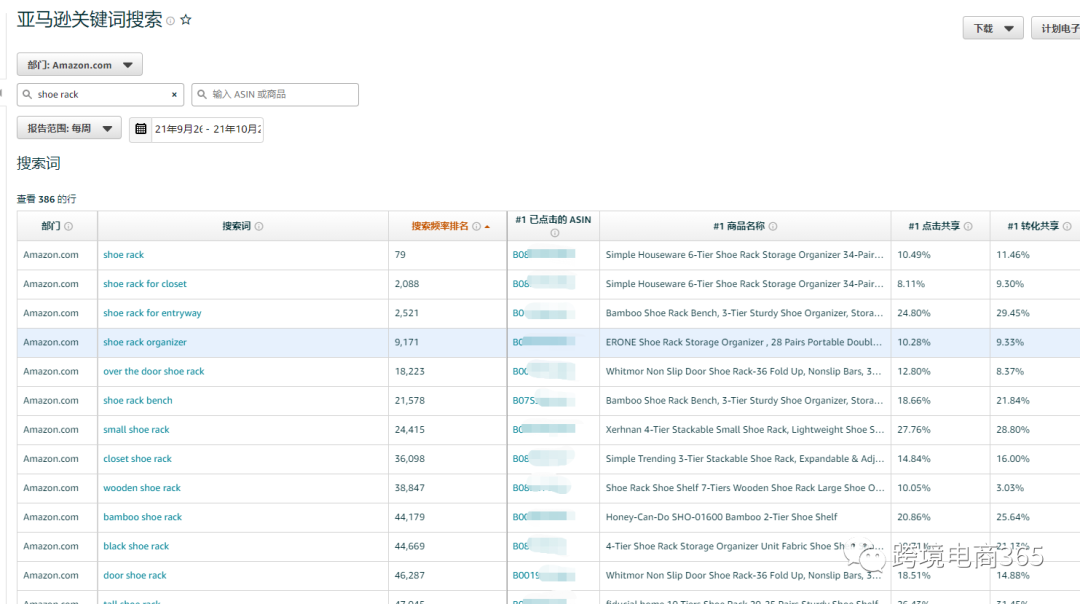Click info icon next to page title
This screenshot has width=1080, height=604.
170,21
